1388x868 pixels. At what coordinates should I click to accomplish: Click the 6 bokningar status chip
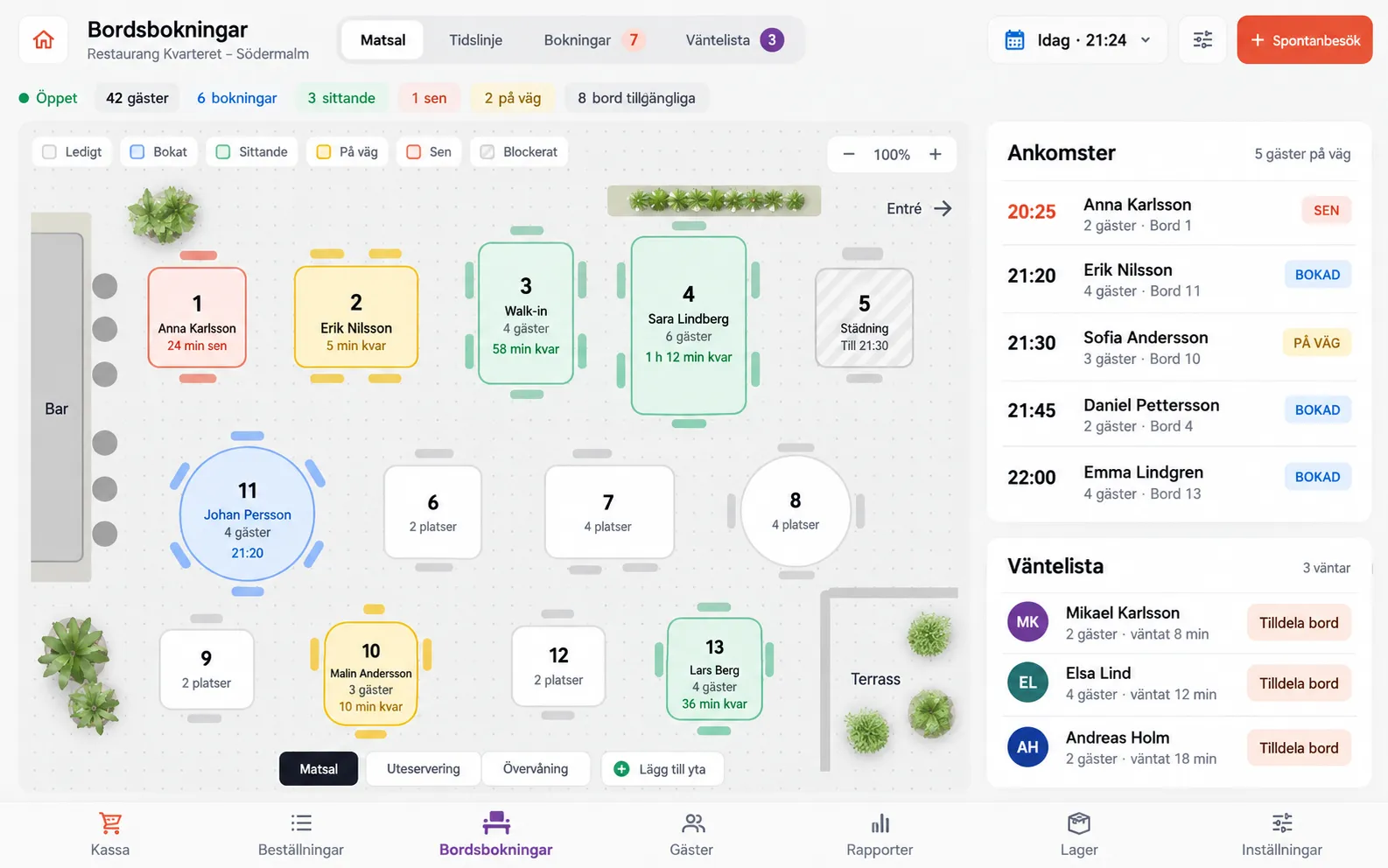coord(237,98)
